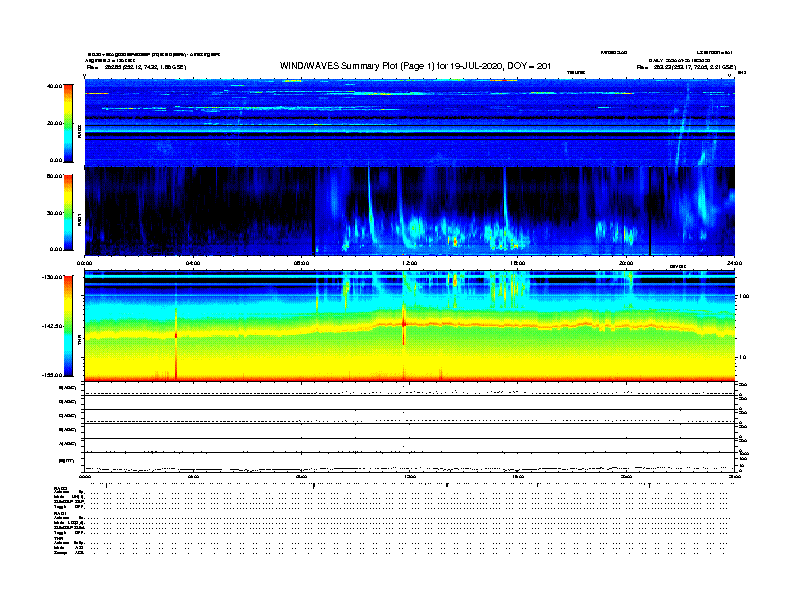Click the WIND/WAVES Summary Plot title

(415, 66)
